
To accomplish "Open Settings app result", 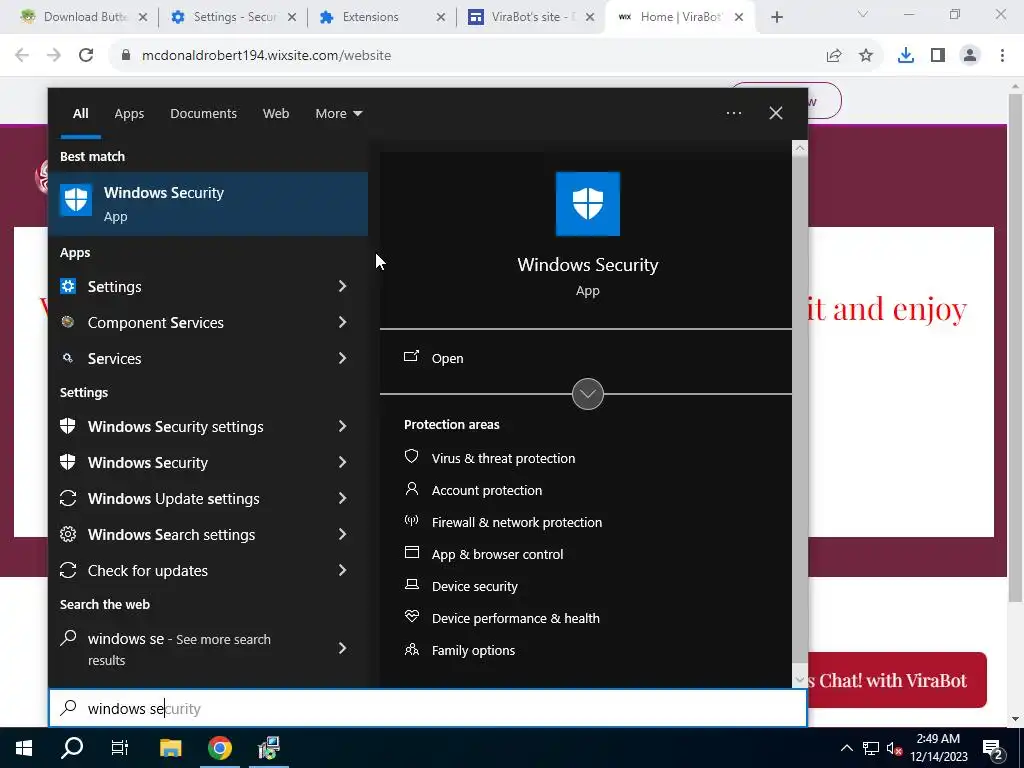I will (189, 286).
